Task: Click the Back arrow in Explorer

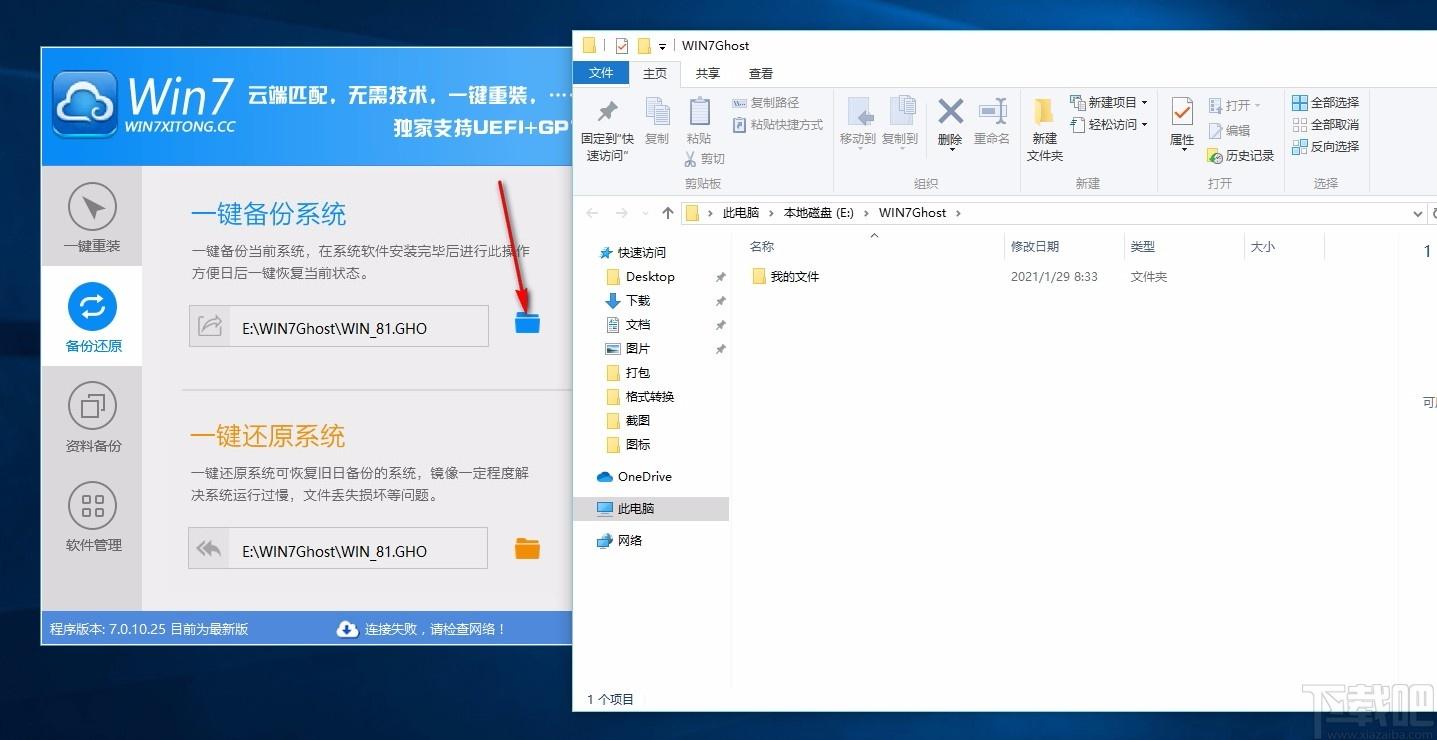Action: [x=592, y=213]
